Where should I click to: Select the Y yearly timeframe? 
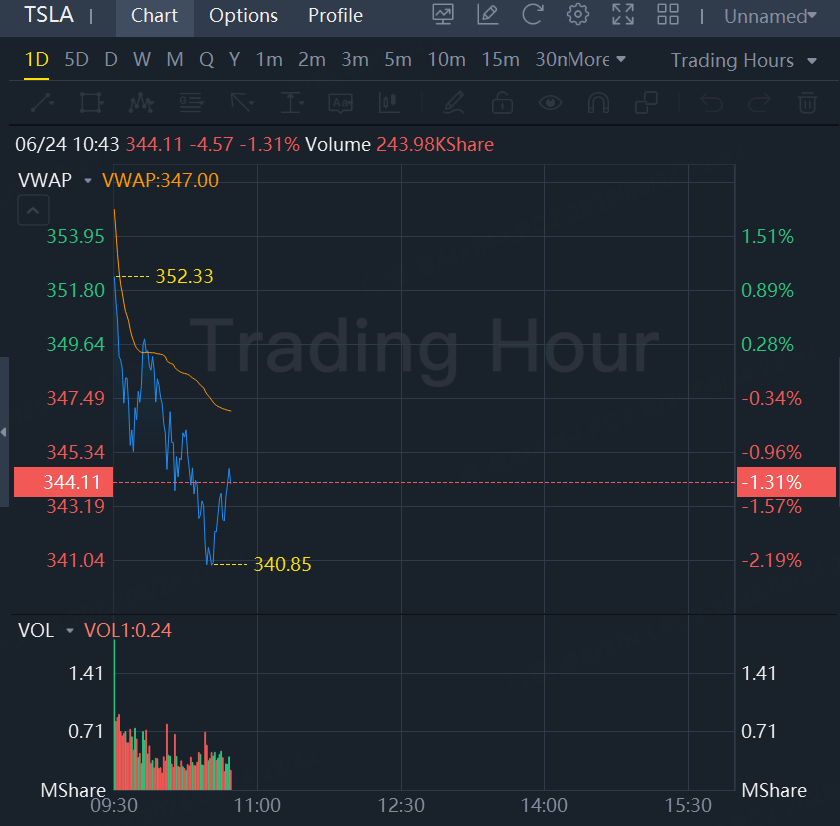pos(234,59)
